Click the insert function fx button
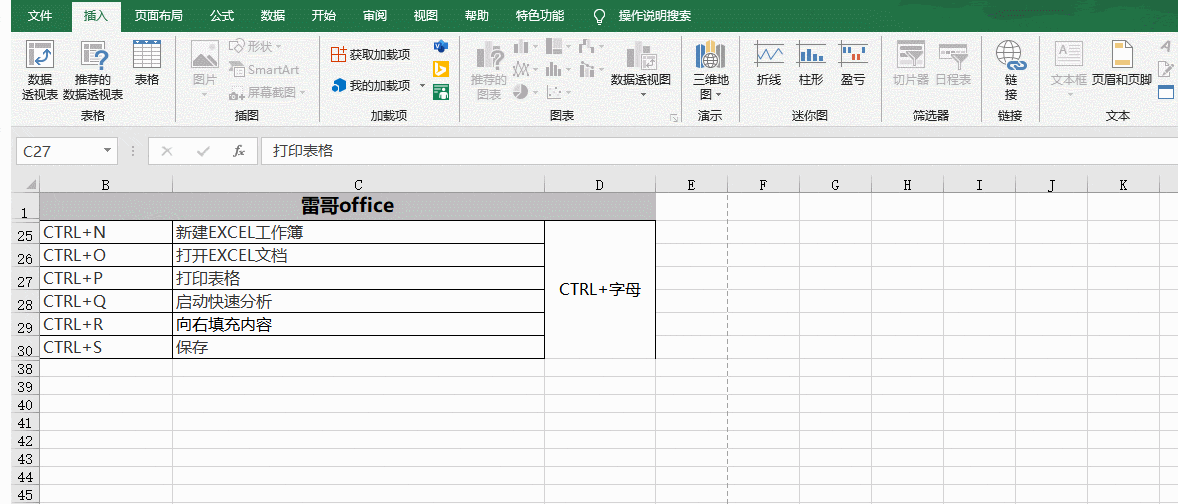Viewport: 1178px width, 504px height. tap(239, 151)
